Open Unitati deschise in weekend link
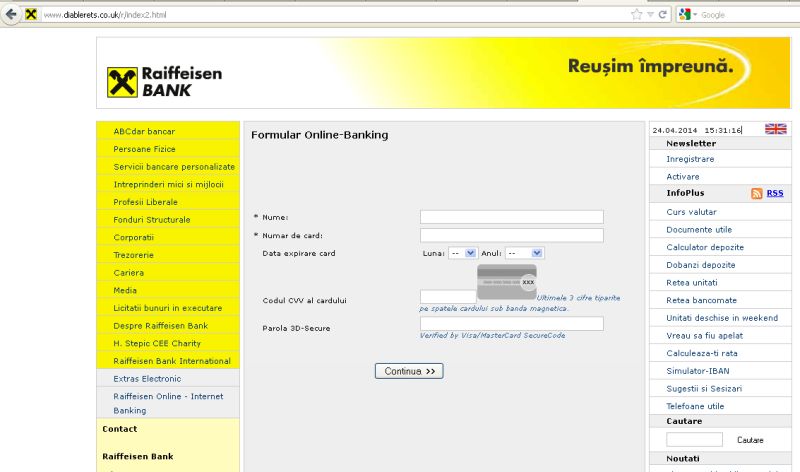 pos(720,318)
